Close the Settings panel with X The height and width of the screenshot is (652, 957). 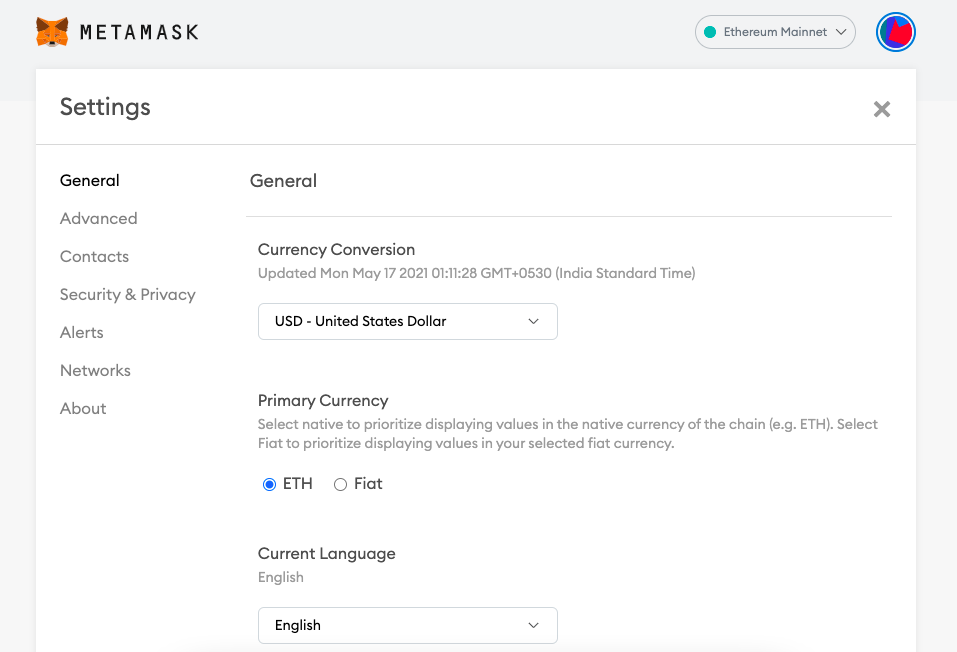click(881, 109)
